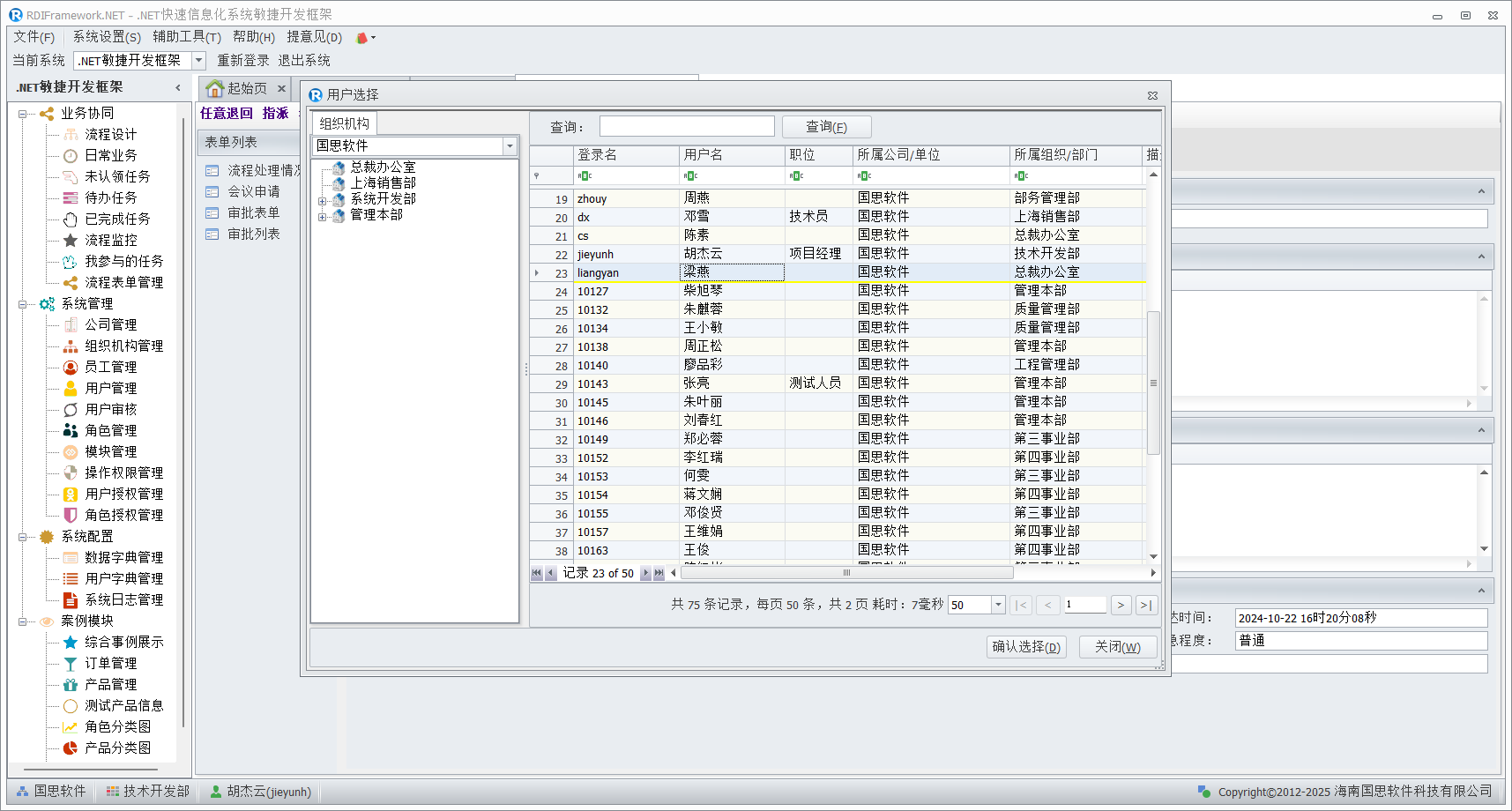Image resolution: width=1512 pixels, height=811 pixels.
Task: Open the 文件(F) menu
Action: 34,37
